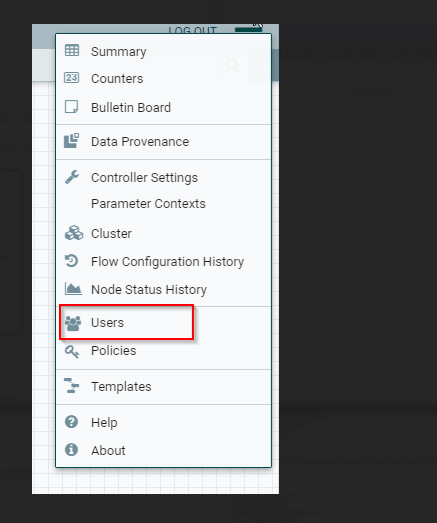Click the Policies key icon
Viewport: 437px width, 523px height.
tap(72, 352)
